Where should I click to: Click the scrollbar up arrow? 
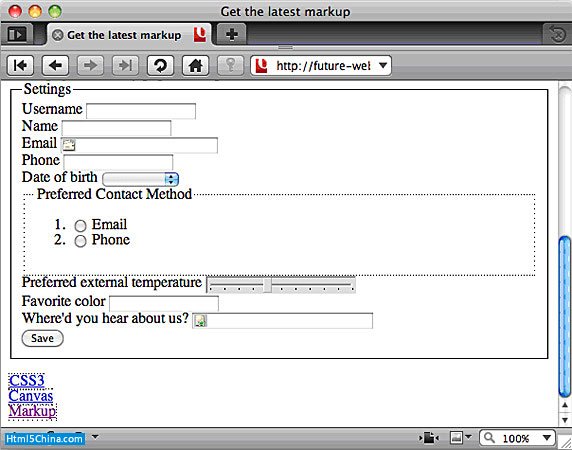click(565, 405)
